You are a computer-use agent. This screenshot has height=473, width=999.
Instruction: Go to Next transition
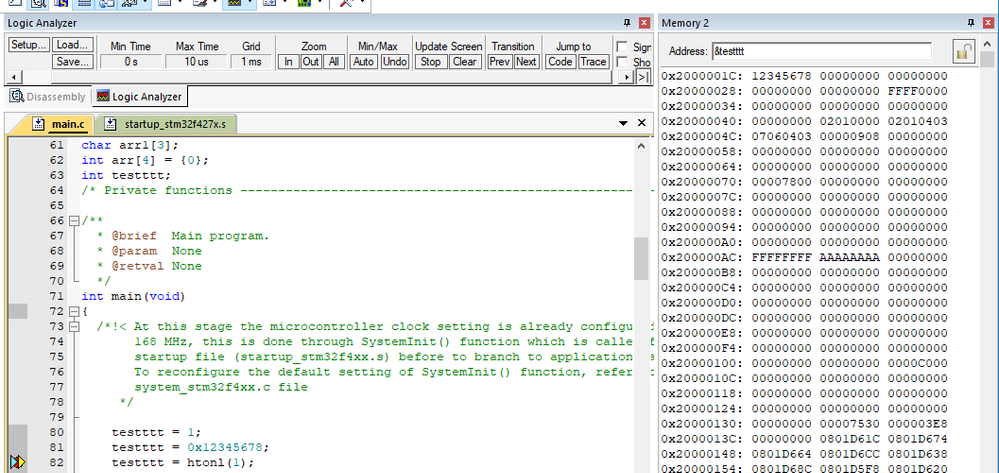pyautogui.click(x=526, y=62)
